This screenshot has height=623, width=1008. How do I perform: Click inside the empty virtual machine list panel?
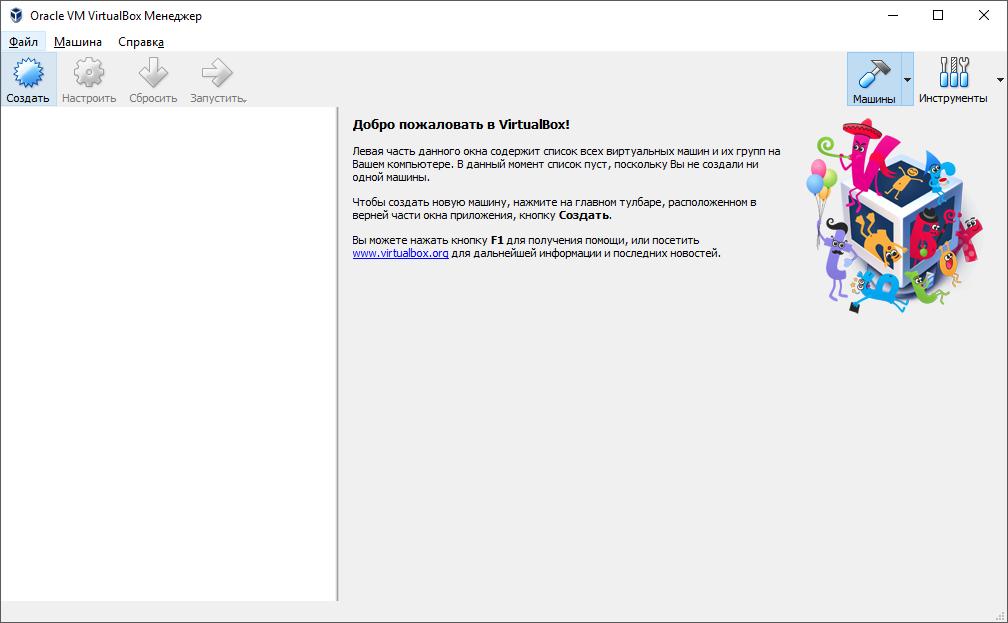[x=170, y=350]
